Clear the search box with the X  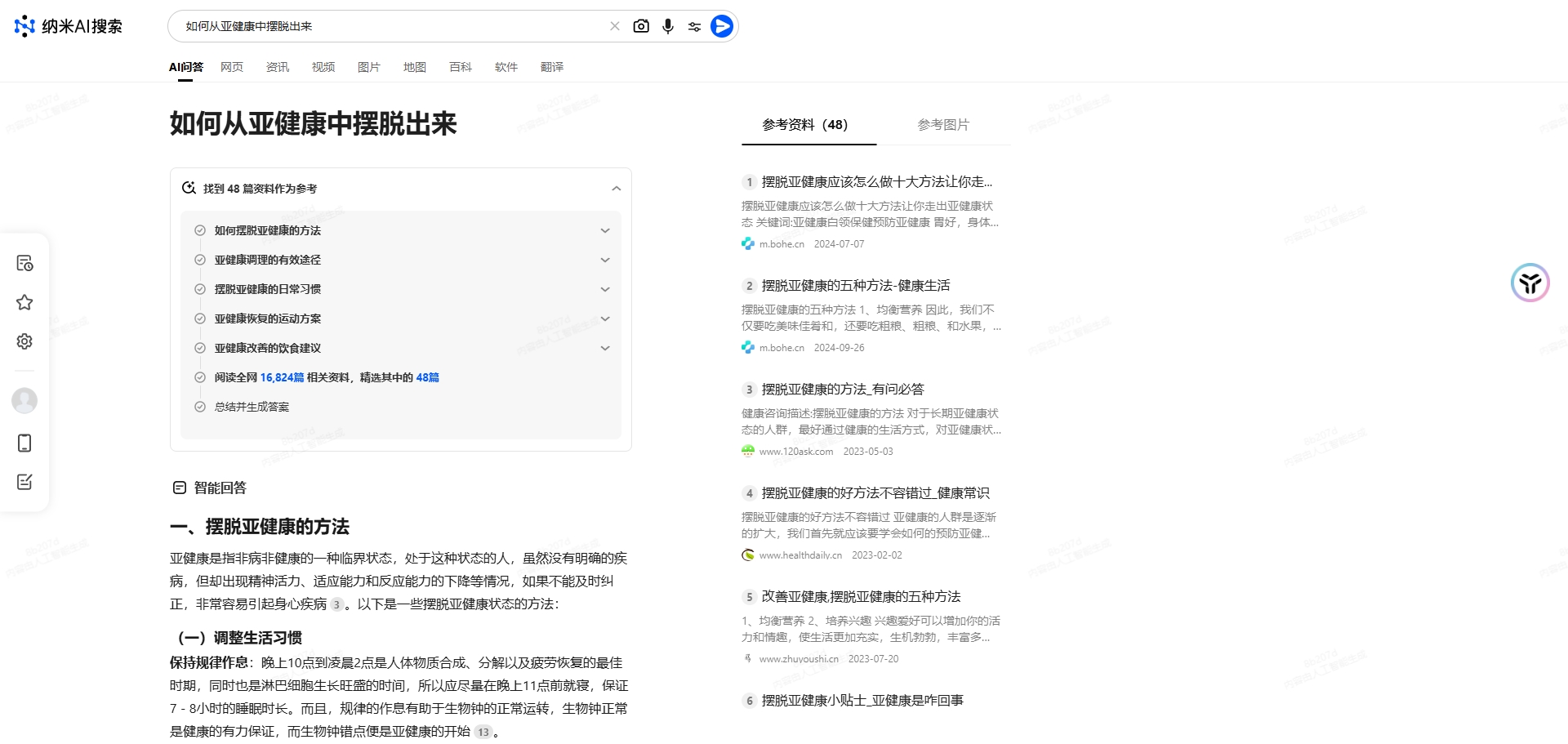615,25
